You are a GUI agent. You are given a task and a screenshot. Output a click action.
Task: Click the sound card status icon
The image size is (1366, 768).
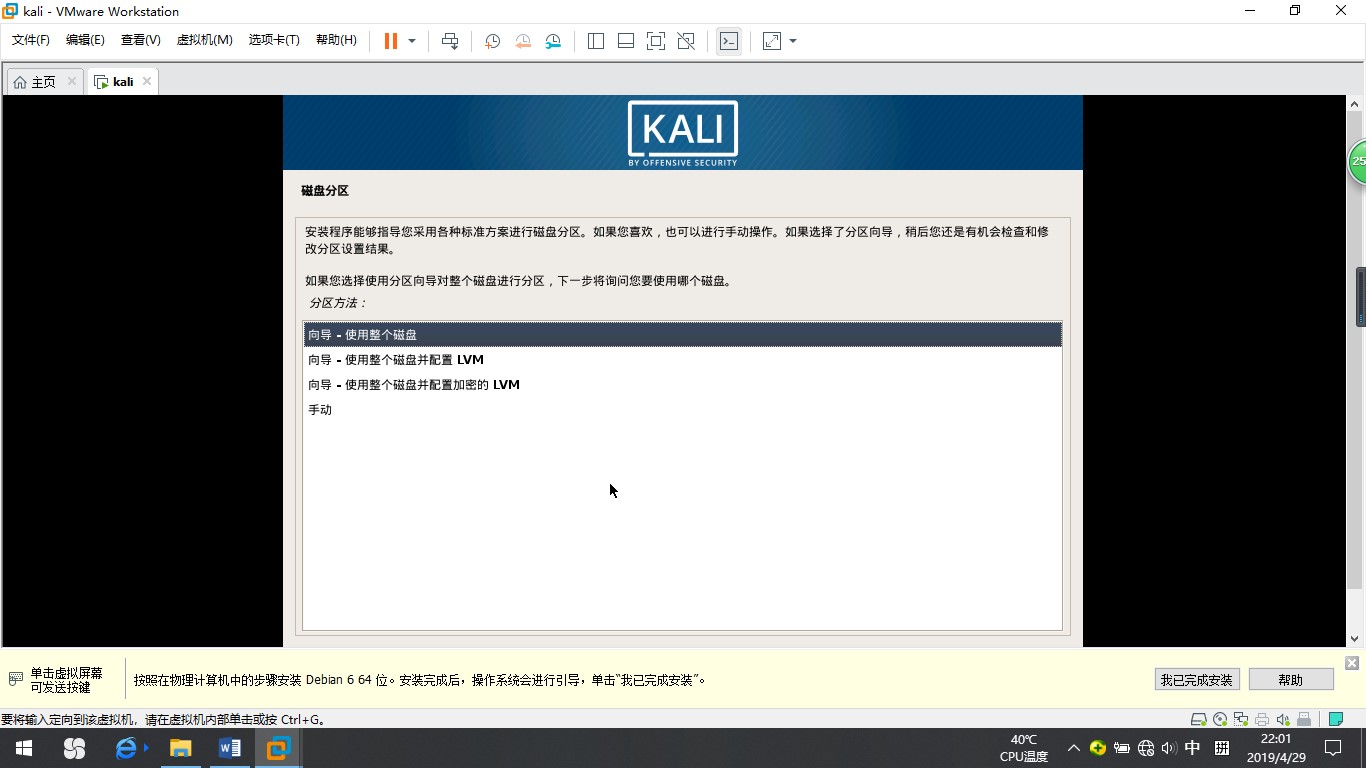click(1283, 719)
